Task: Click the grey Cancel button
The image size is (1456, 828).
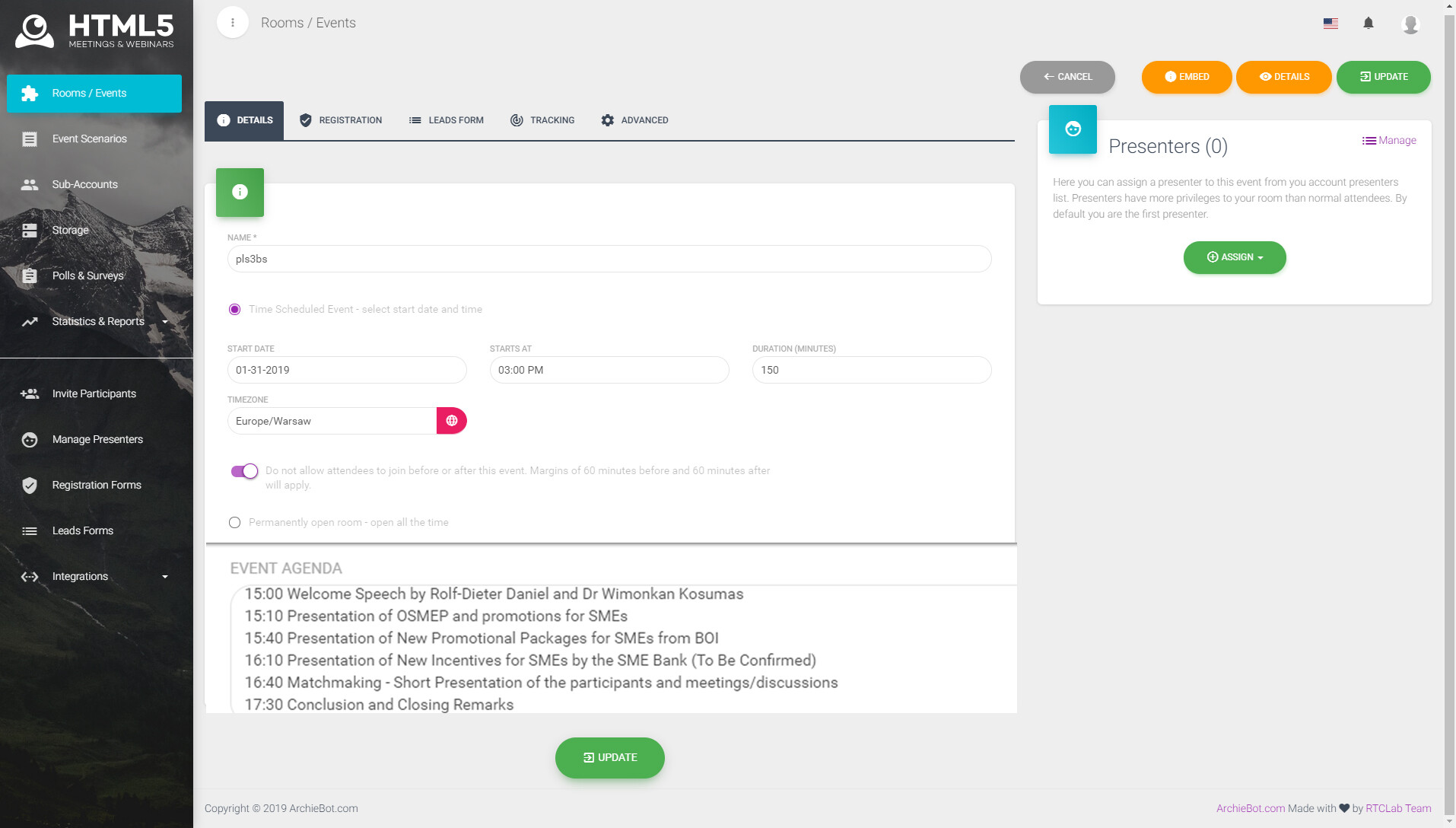Action: (1067, 77)
